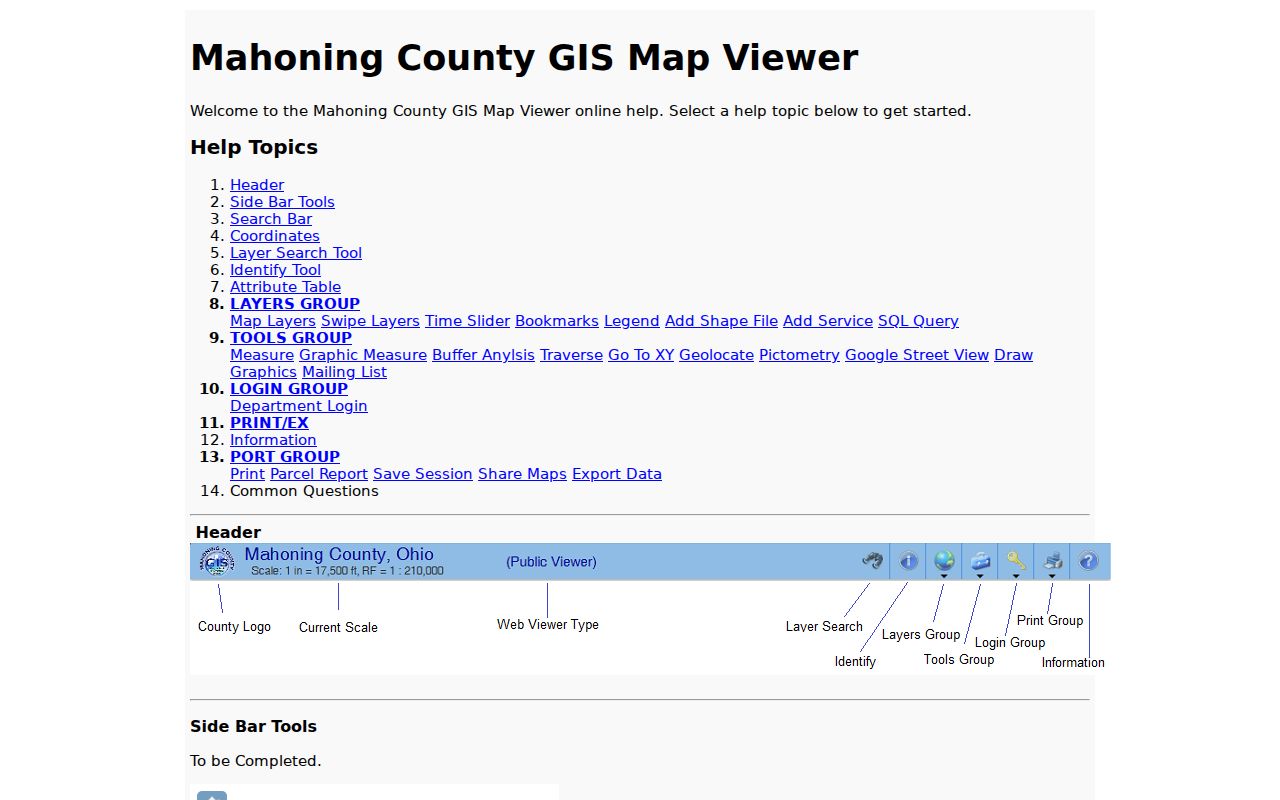Open the SQL Query help link
1280x800 pixels.
click(x=918, y=321)
